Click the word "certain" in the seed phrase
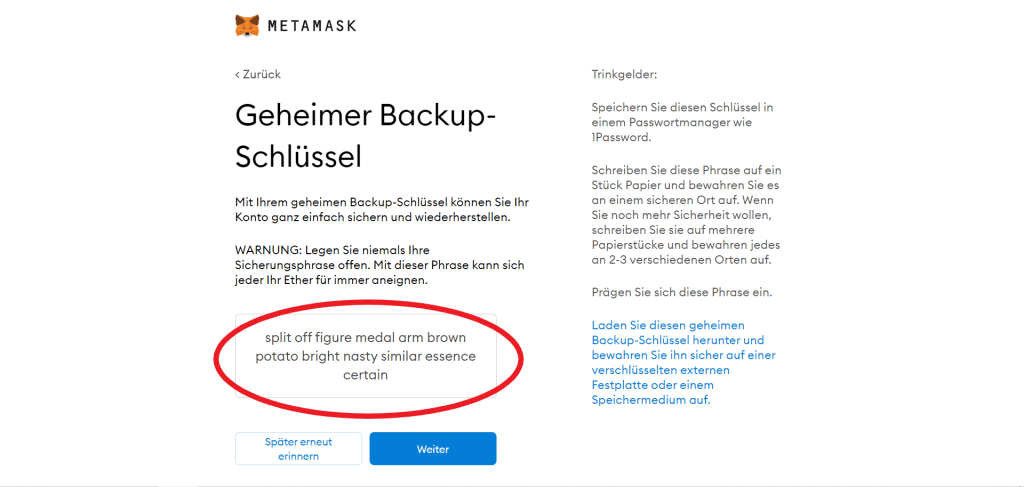This screenshot has height=487, width=1024. [x=365, y=375]
